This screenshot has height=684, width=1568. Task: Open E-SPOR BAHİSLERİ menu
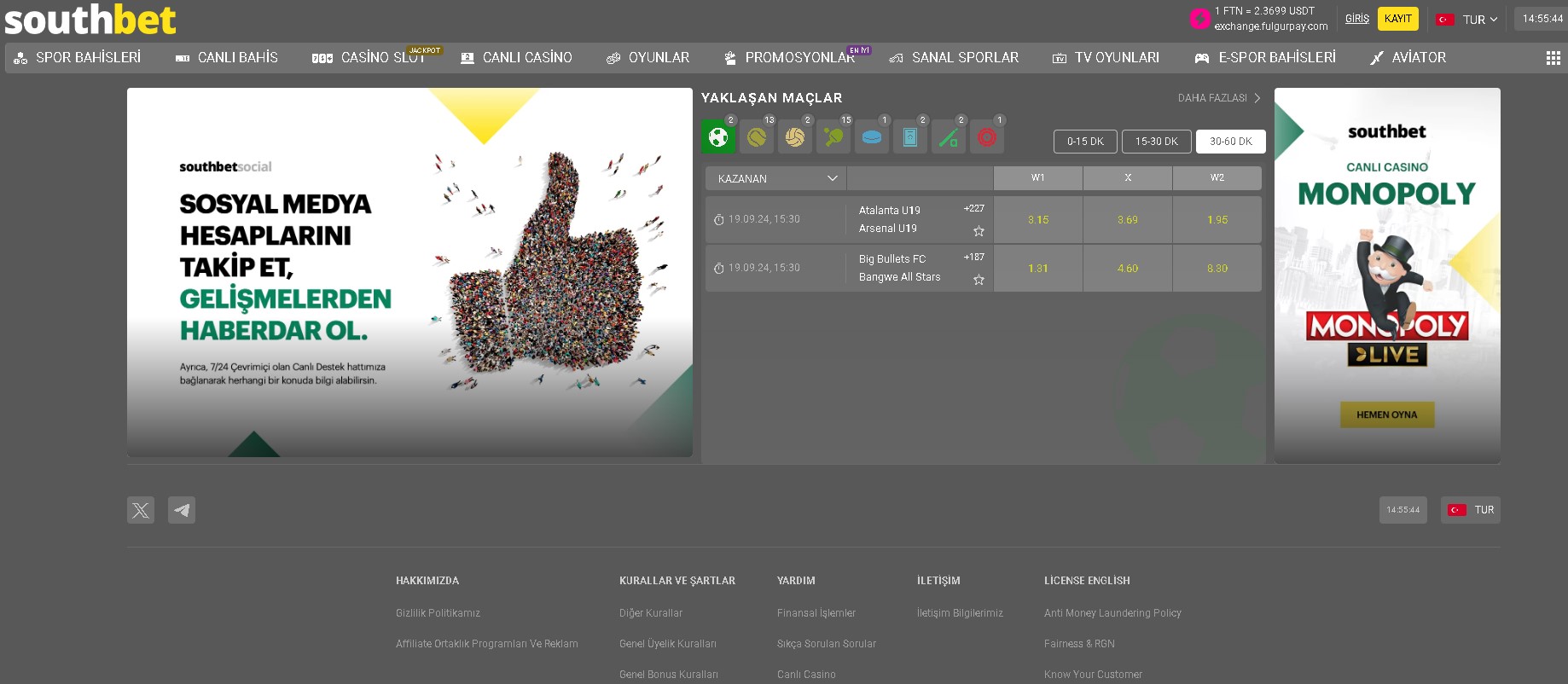click(x=1265, y=57)
